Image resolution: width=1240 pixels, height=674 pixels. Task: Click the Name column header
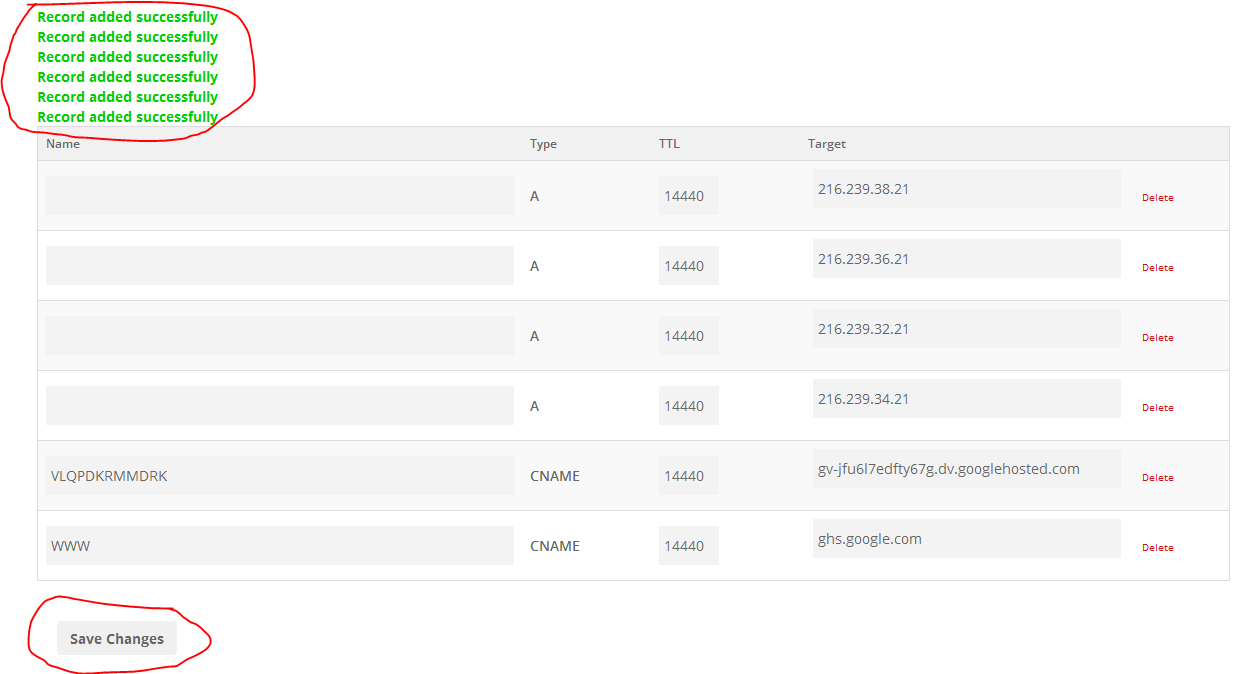click(63, 144)
